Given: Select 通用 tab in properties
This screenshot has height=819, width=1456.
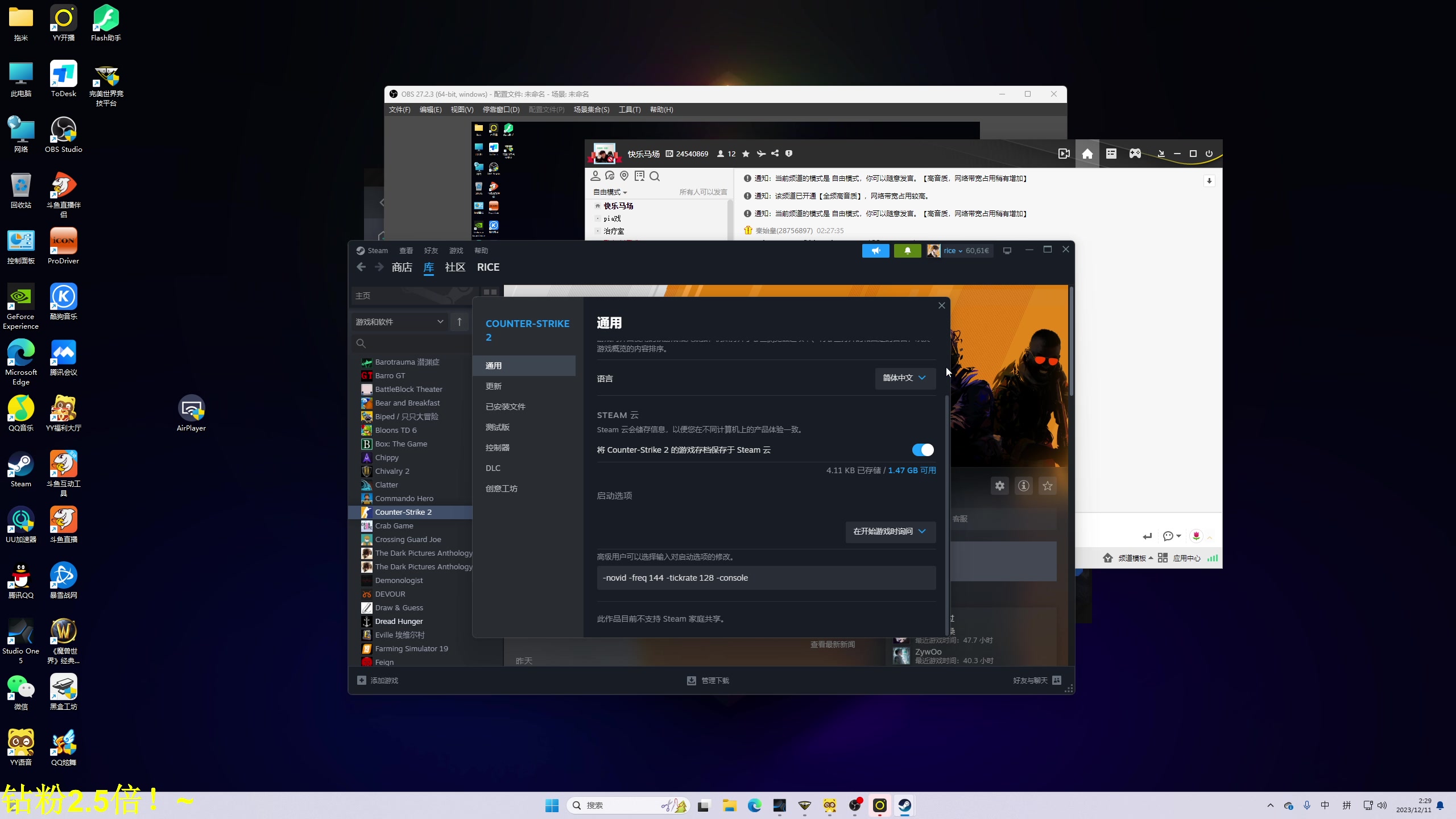Looking at the screenshot, I should (524, 366).
